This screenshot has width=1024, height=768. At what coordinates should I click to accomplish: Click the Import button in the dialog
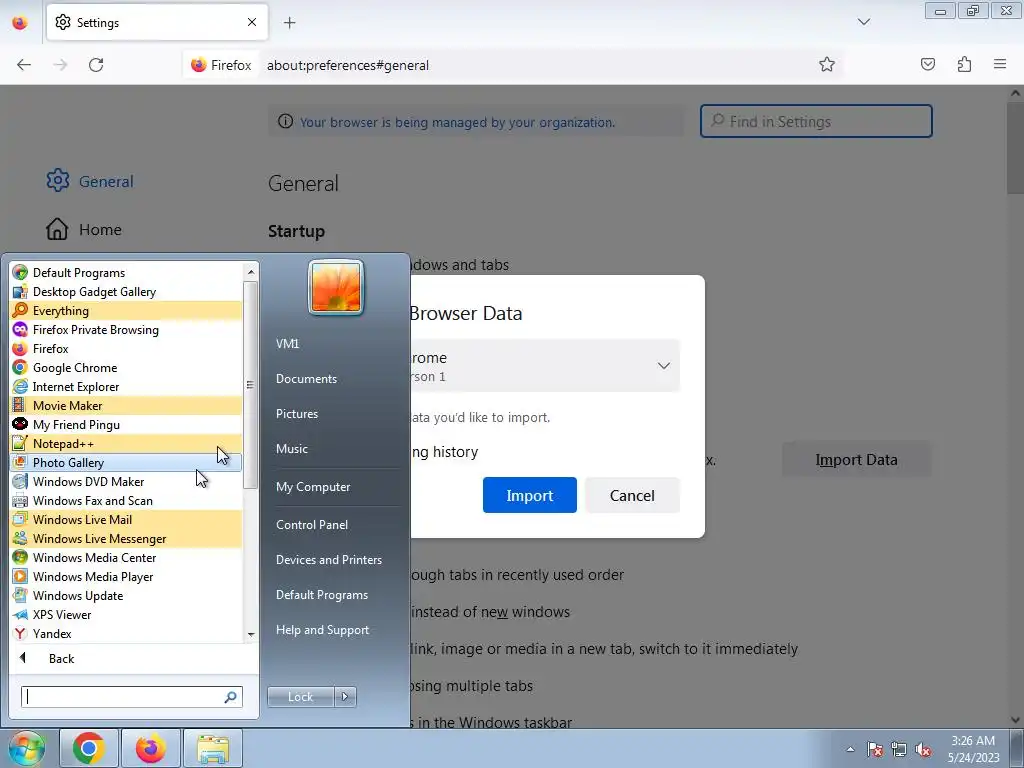pos(530,495)
